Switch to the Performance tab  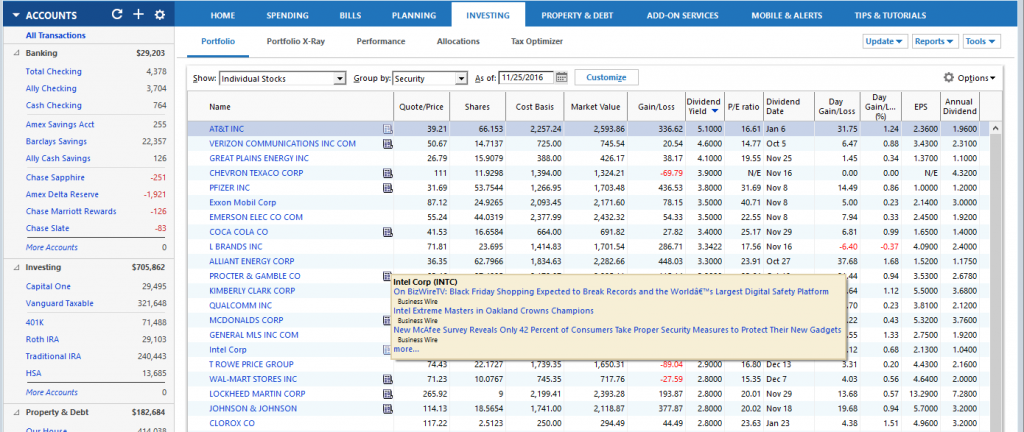[x=381, y=41]
